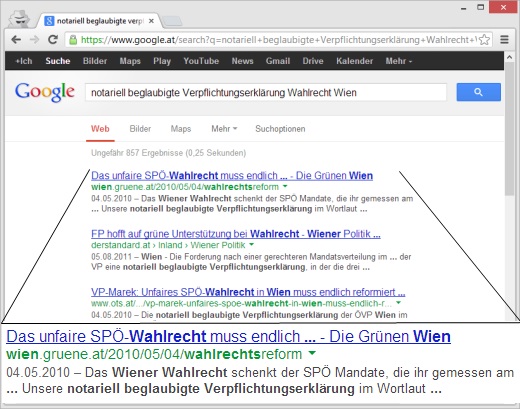Click the Google logo

pos(45,92)
